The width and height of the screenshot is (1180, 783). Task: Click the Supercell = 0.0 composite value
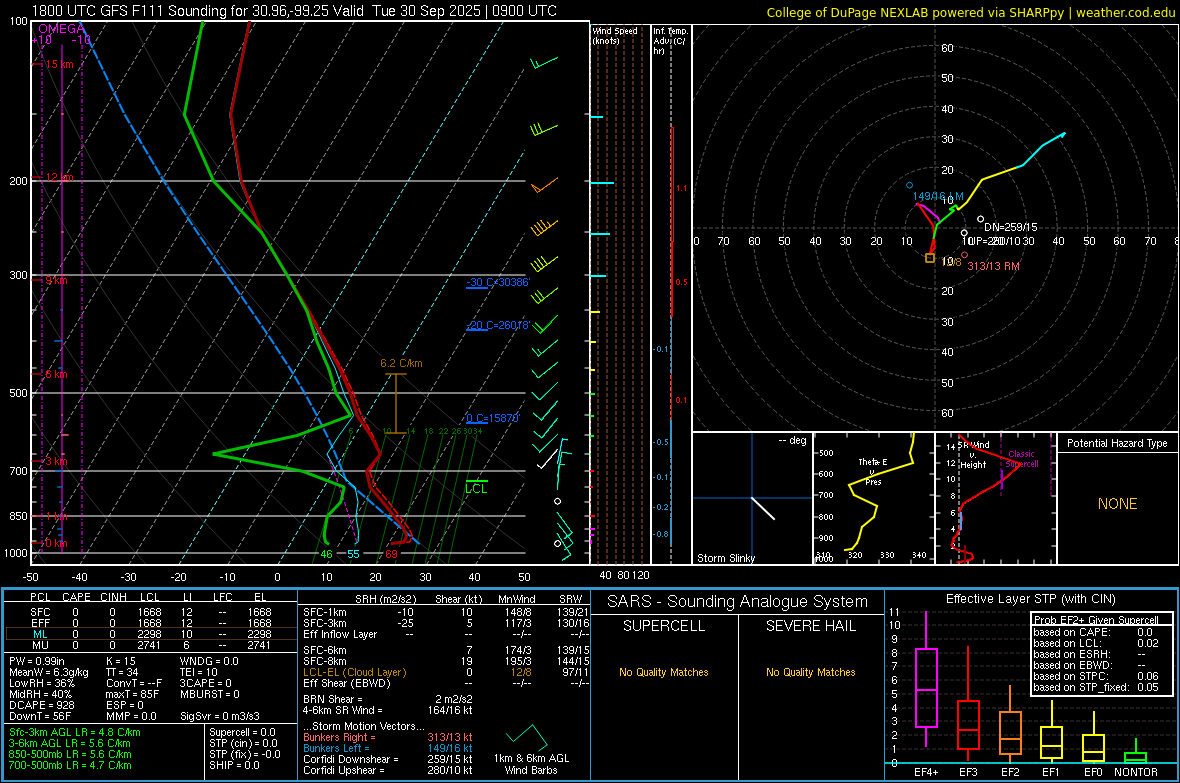(x=242, y=732)
